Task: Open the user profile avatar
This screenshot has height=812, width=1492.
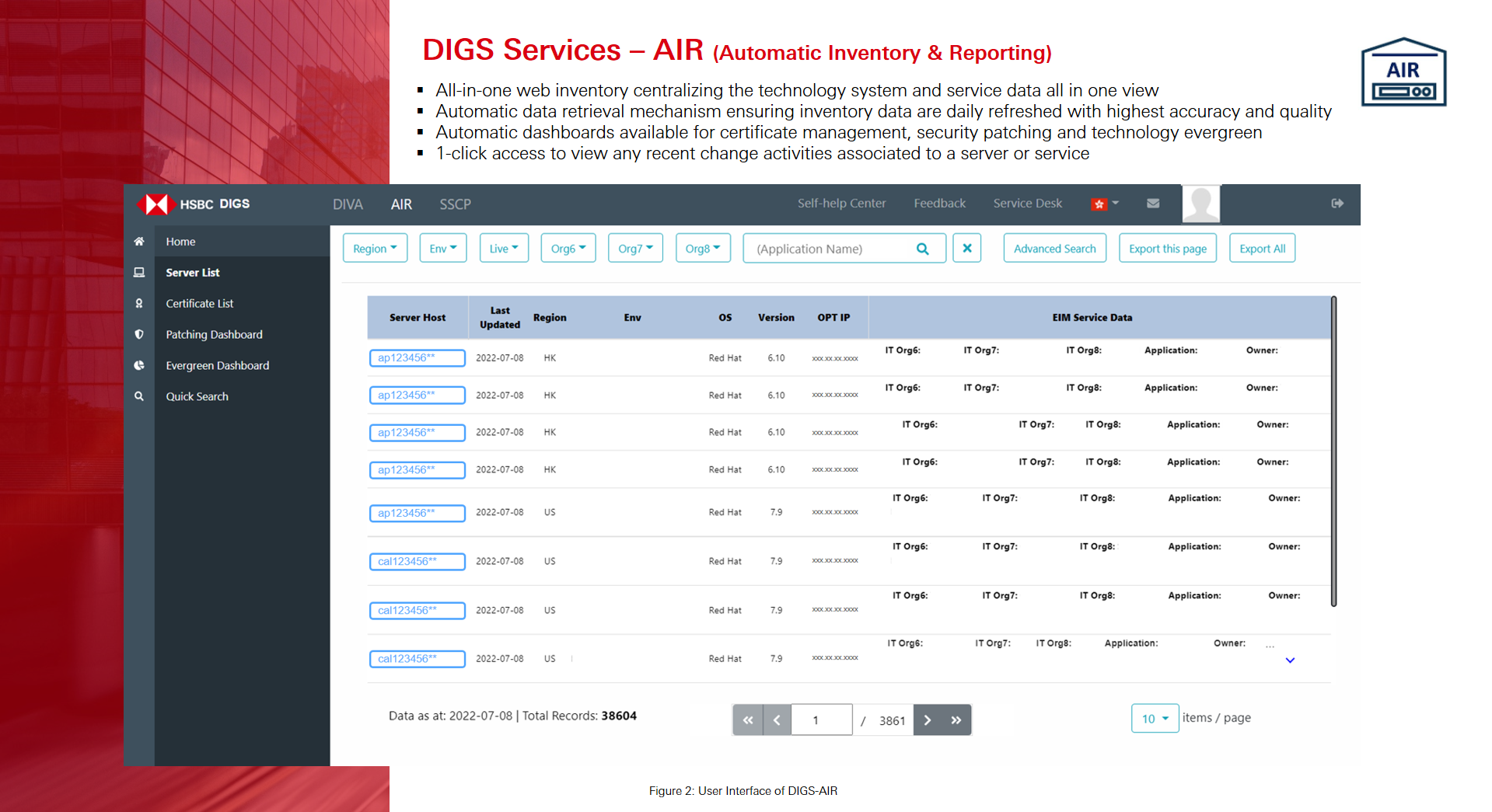Action: 1200,204
